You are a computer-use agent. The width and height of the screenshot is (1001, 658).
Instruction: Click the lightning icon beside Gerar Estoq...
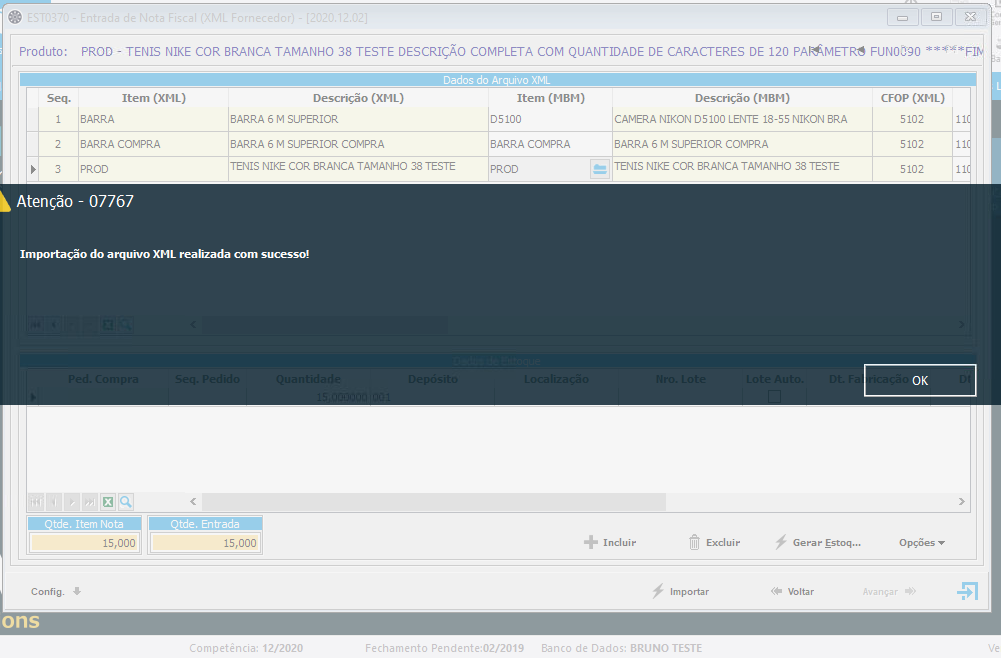click(x=781, y=542)
